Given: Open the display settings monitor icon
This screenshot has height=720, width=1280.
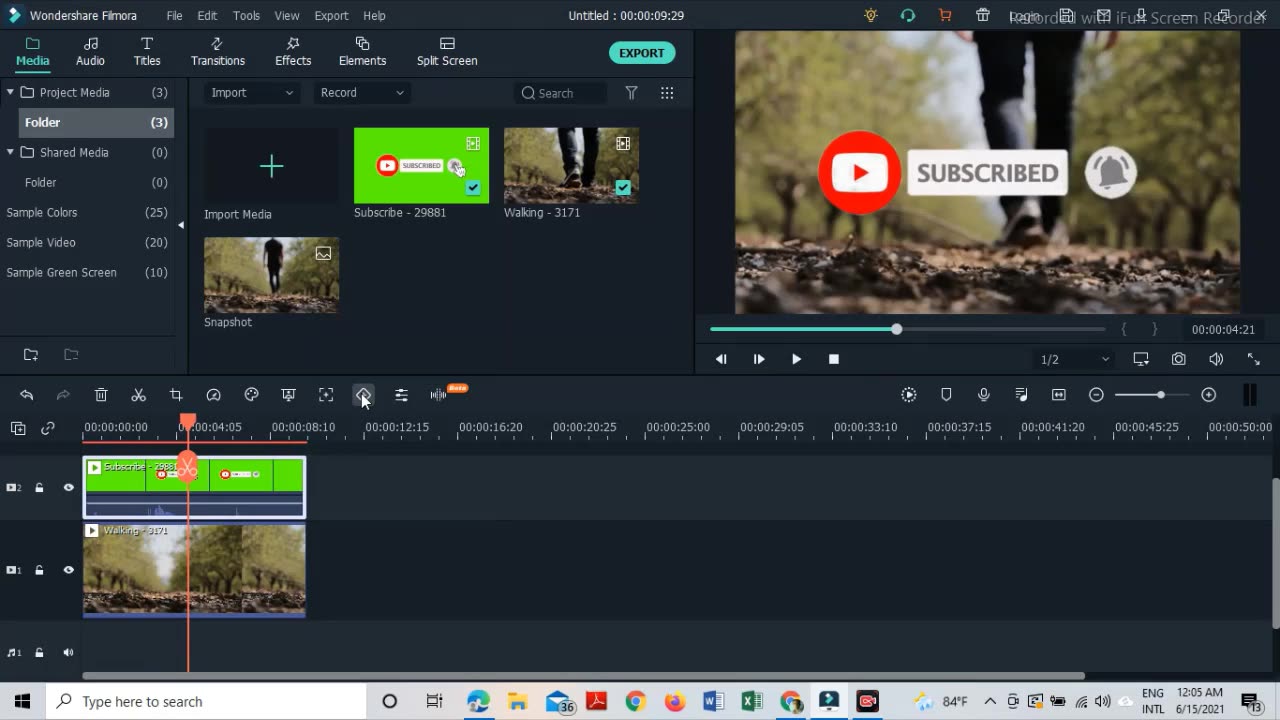Looking at the screenshot, I should tap(1141, 359).
